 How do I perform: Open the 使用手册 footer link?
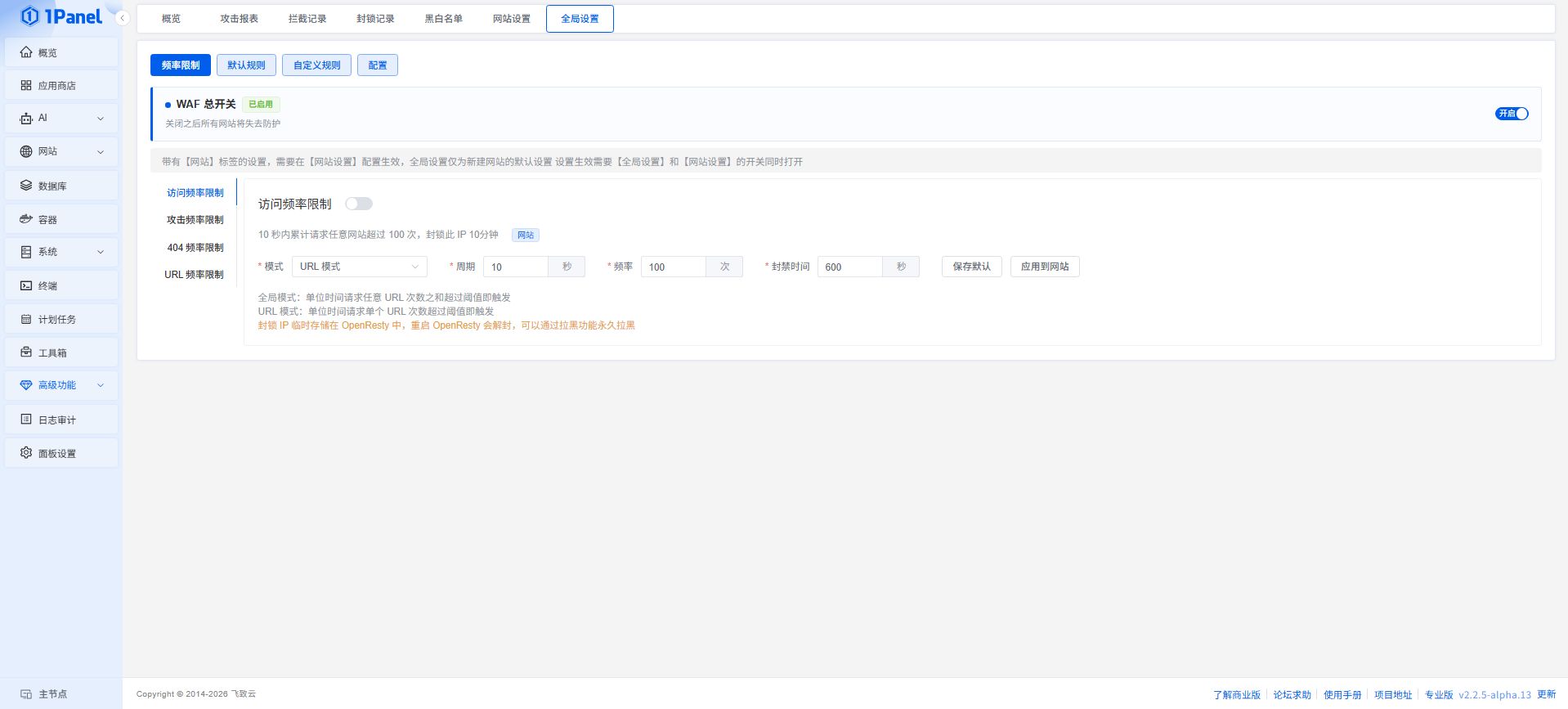pyautogui.click(x=1342, y=694)
